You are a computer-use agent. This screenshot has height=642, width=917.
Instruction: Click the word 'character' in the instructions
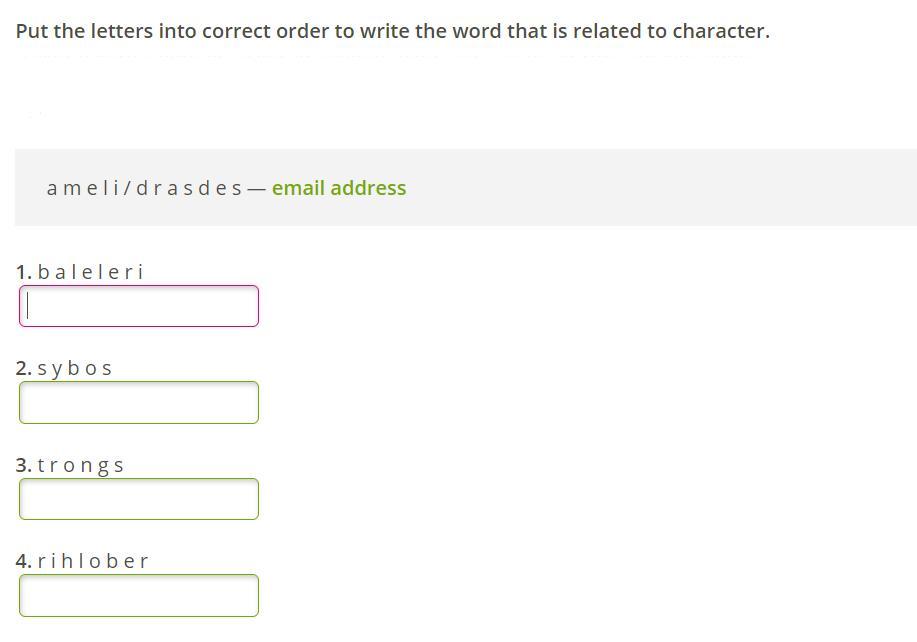(x=718, y=31)
